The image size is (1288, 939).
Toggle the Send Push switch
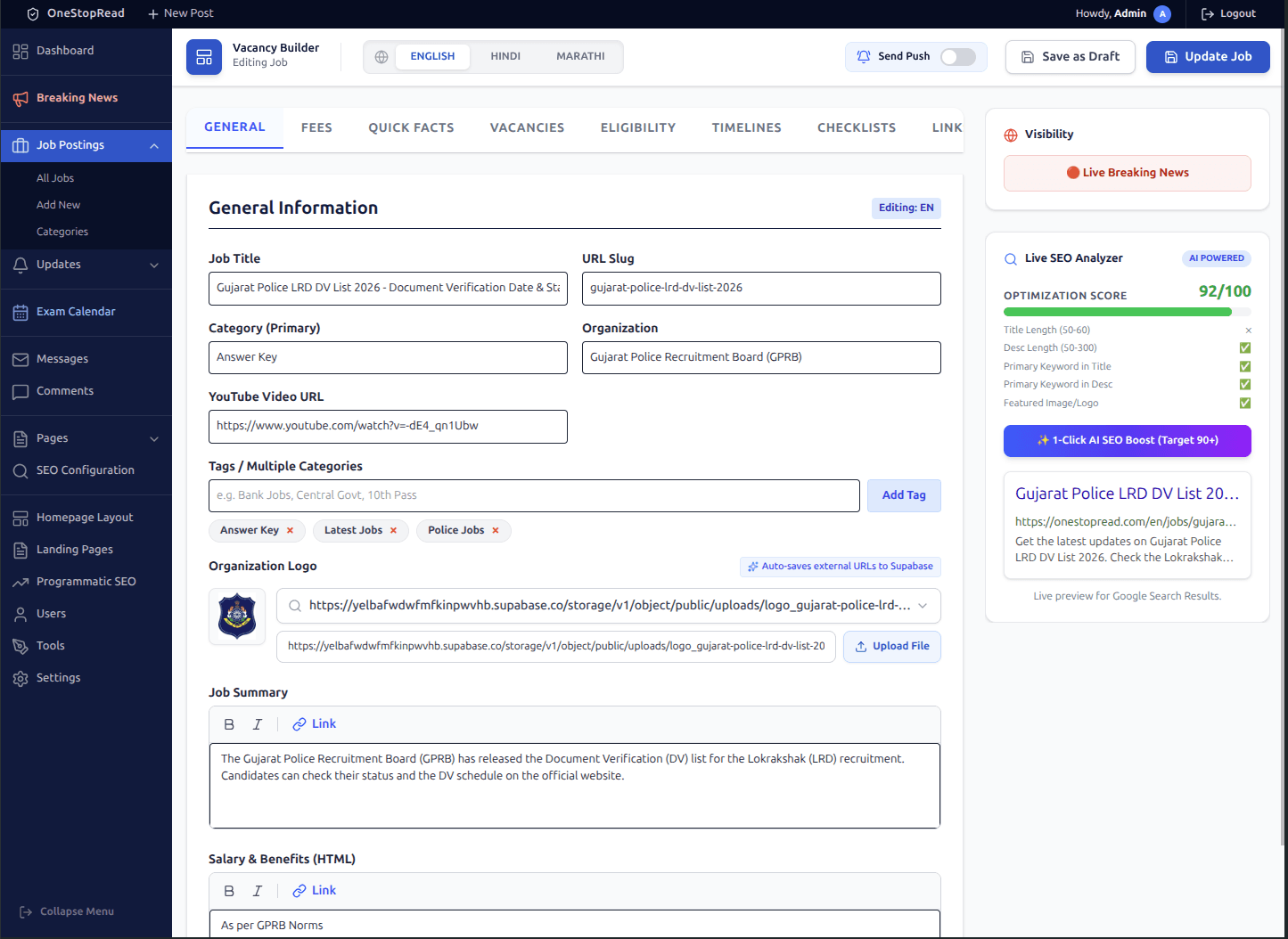(958, 57)
